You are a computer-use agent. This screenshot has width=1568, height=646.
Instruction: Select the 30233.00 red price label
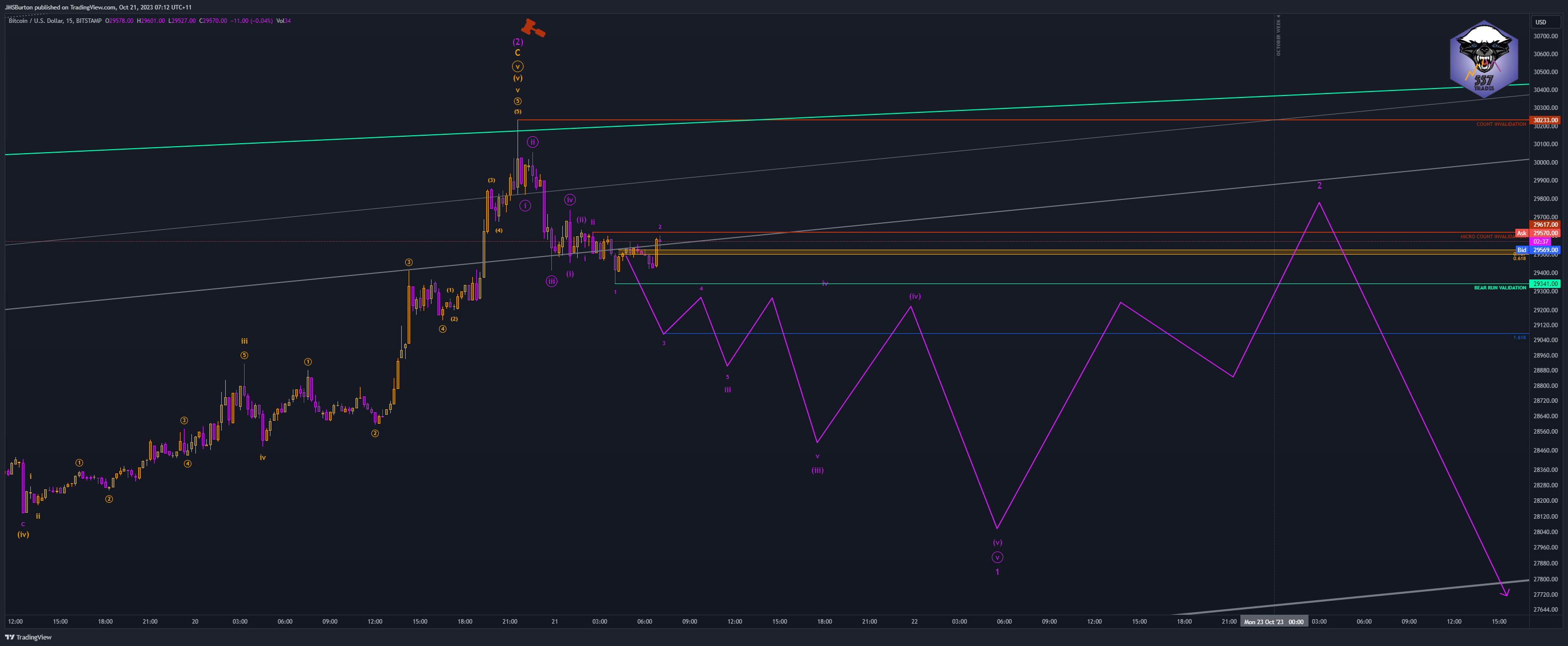click(x=1546, y=120)
